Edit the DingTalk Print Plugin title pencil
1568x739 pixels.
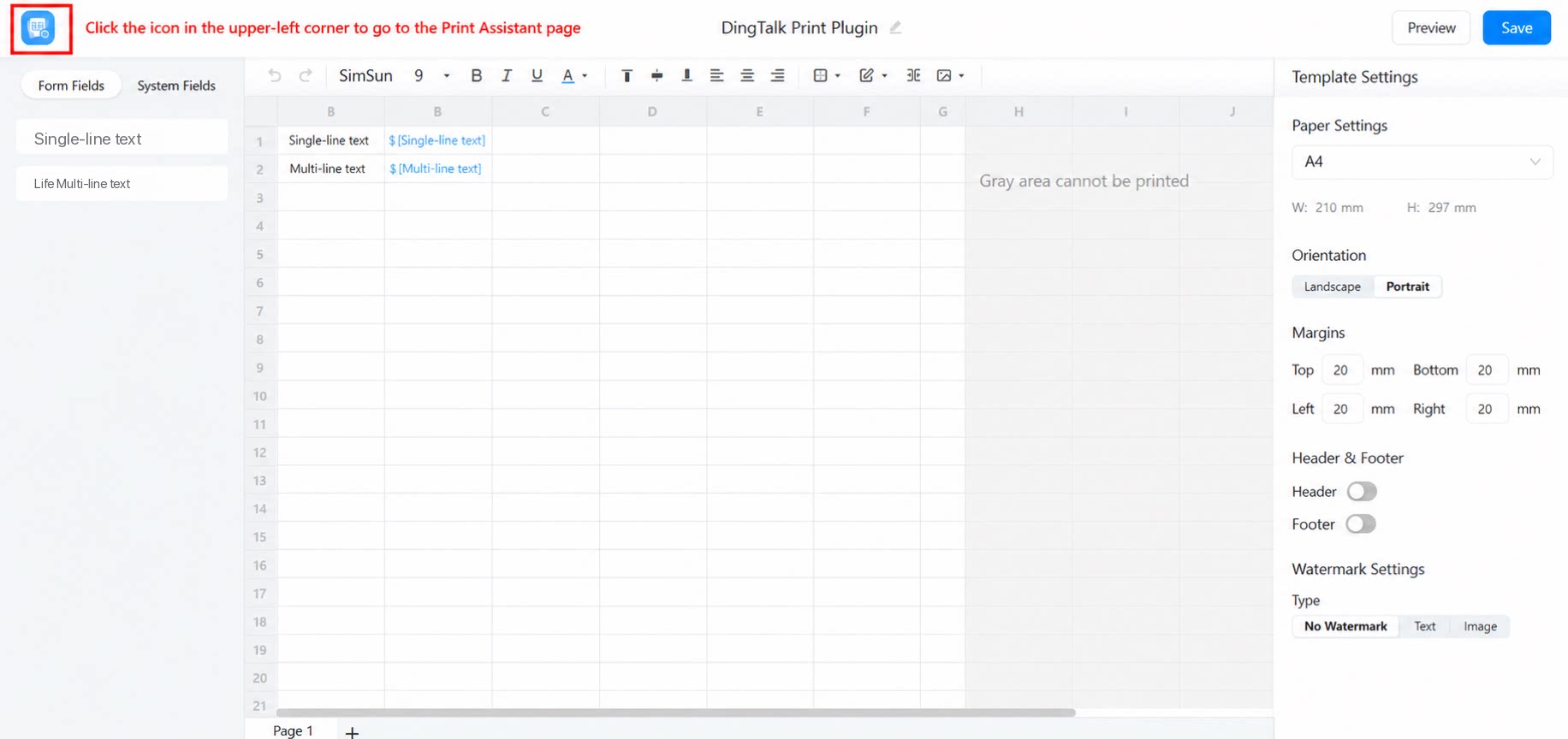895,27
